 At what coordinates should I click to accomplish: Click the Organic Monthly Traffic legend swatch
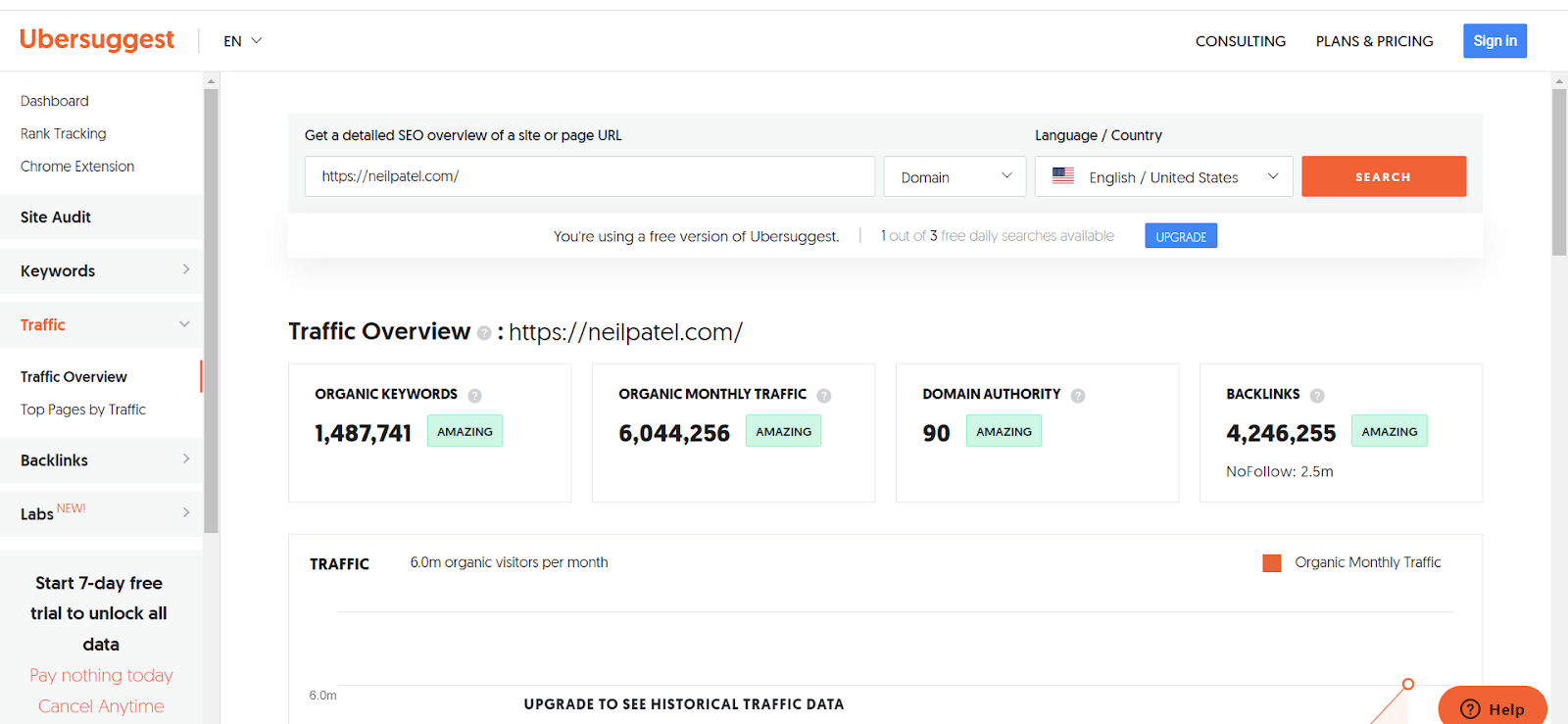tap(1272, 563)
